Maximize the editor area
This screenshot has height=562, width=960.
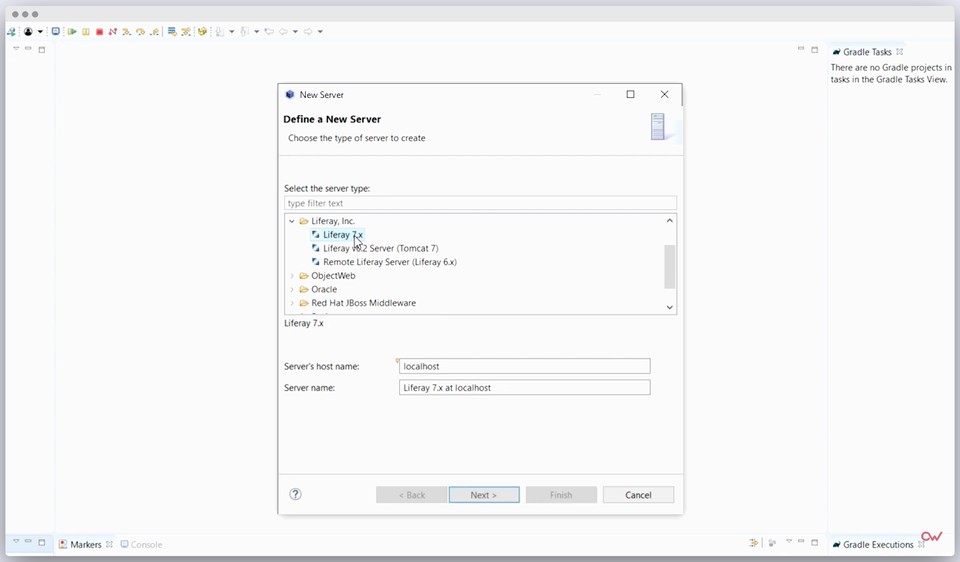814,50
